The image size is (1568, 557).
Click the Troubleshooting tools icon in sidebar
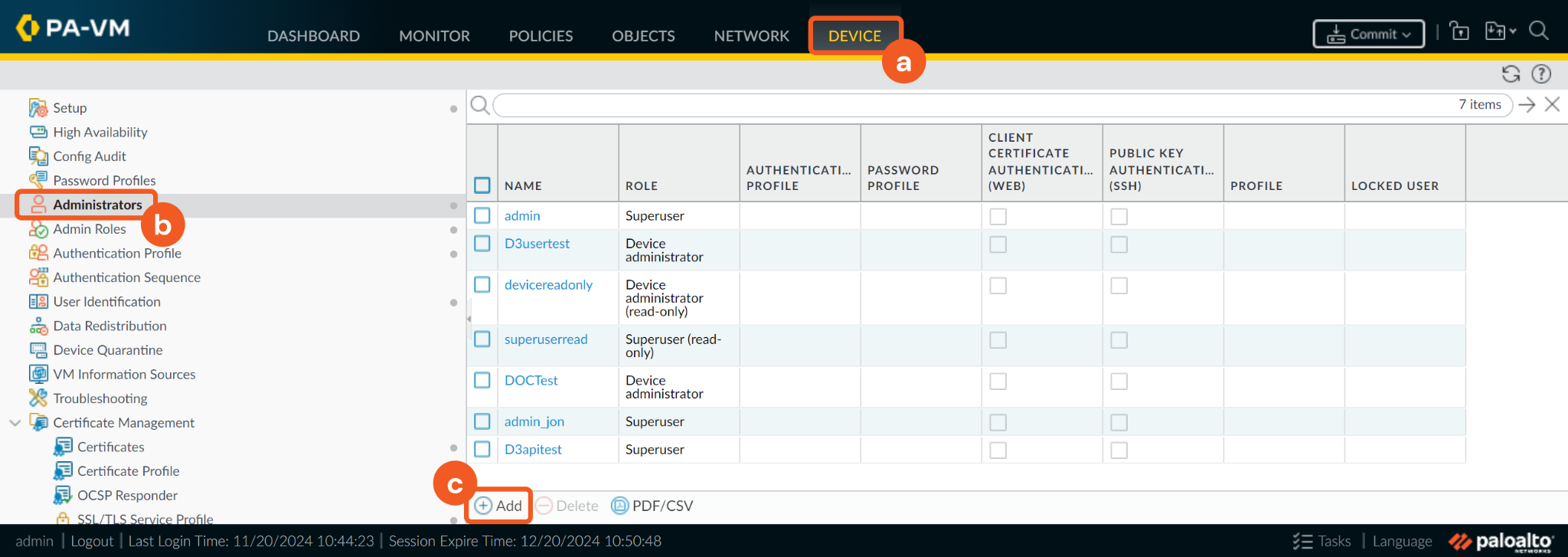[x=38, y=398]
